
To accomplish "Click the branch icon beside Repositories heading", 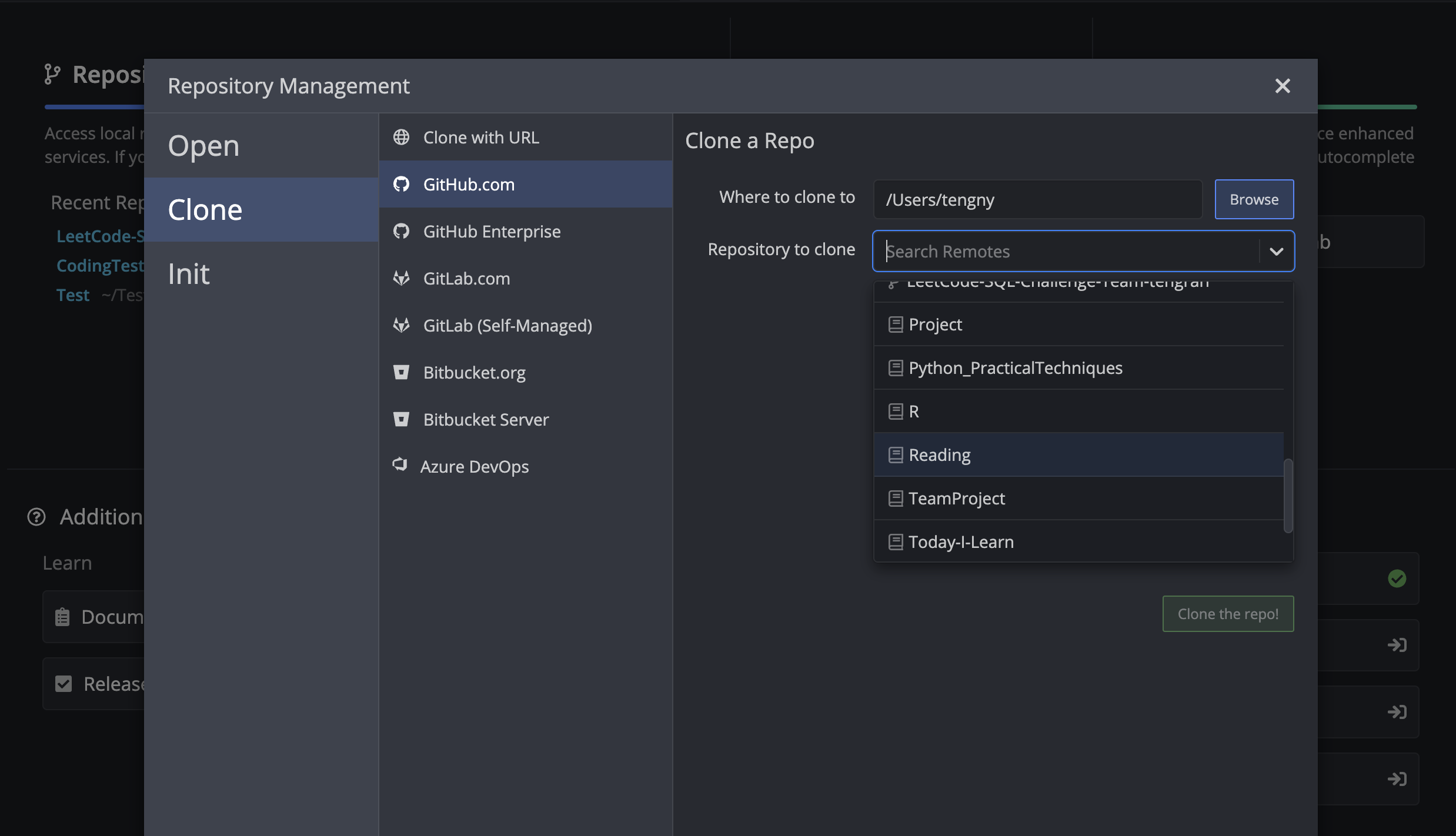I will (x=52, y=74).
